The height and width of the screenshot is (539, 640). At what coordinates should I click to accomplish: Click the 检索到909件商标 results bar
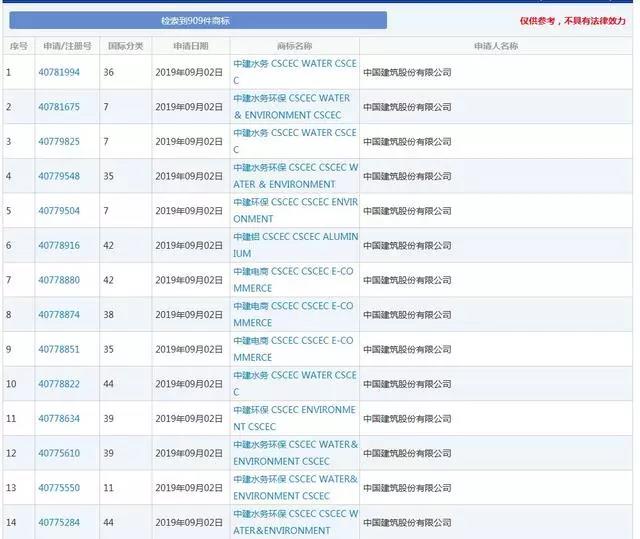tap(198, 20)
